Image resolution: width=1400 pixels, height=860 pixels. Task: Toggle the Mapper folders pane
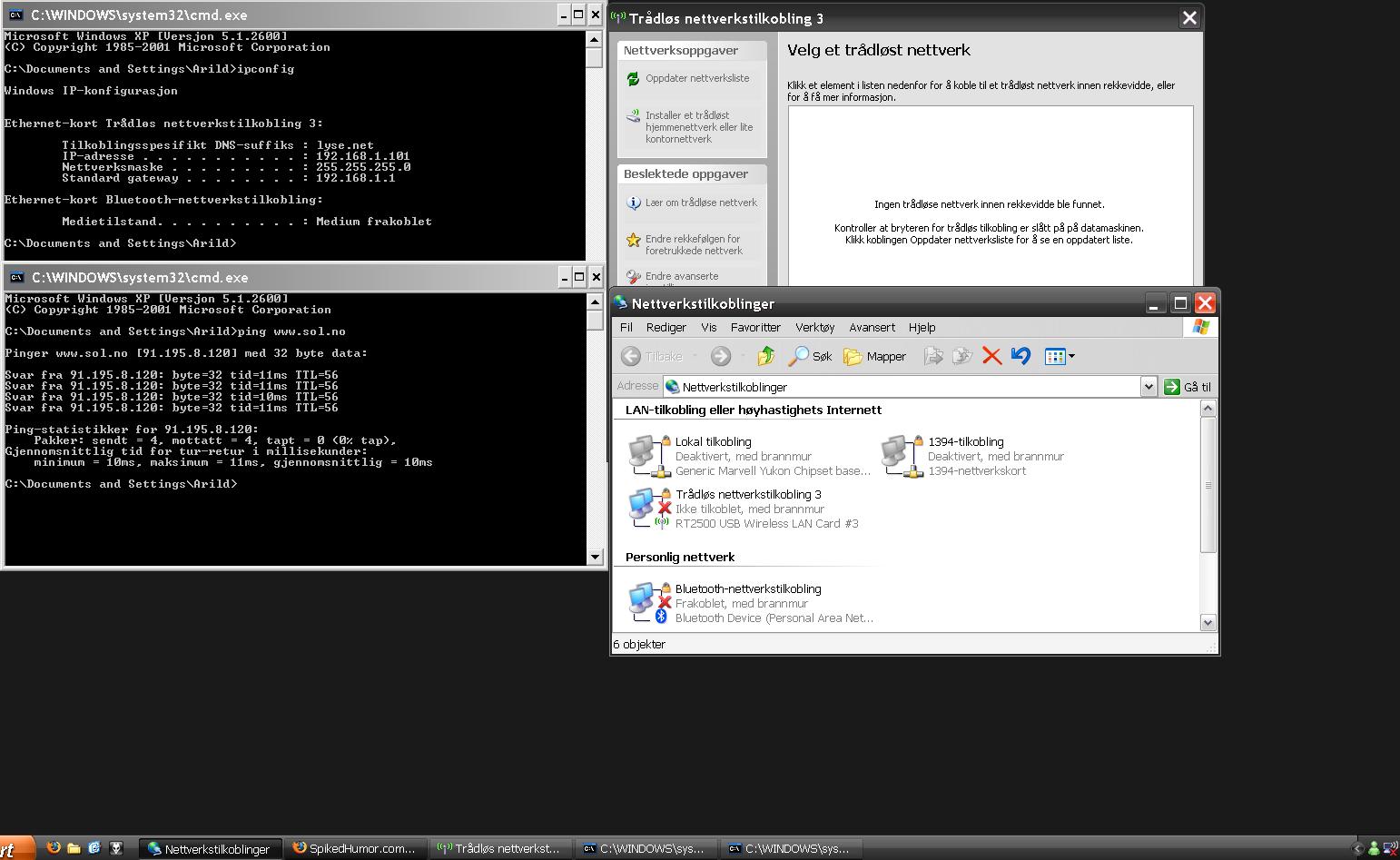coord(875,356)
